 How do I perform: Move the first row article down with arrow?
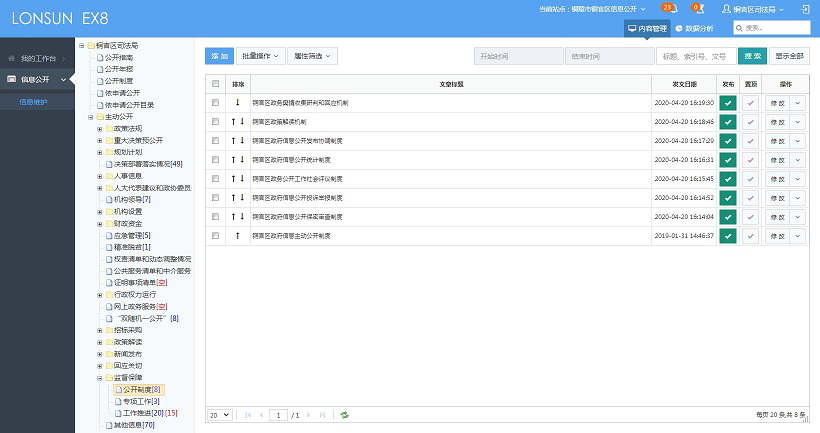(237, 102)
